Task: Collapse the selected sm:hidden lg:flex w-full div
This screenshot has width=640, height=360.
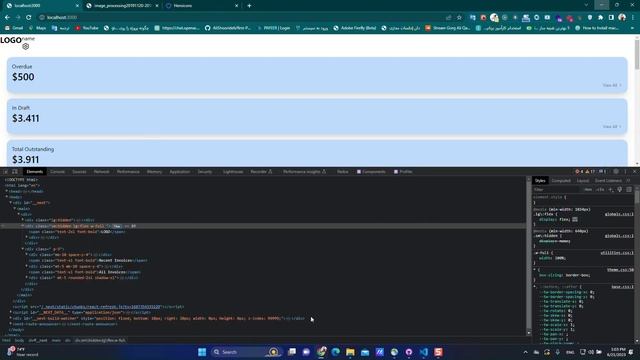Action: pos(22,226)
